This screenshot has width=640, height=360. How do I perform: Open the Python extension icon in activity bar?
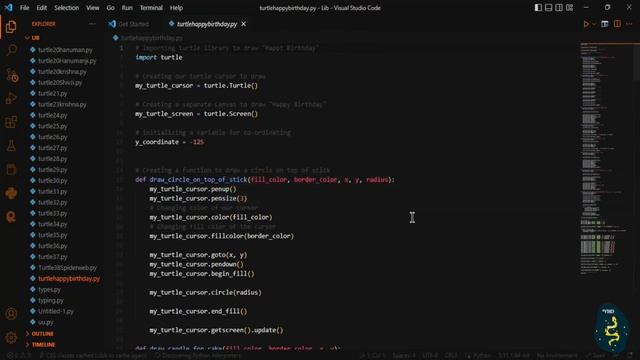point(11,193)
